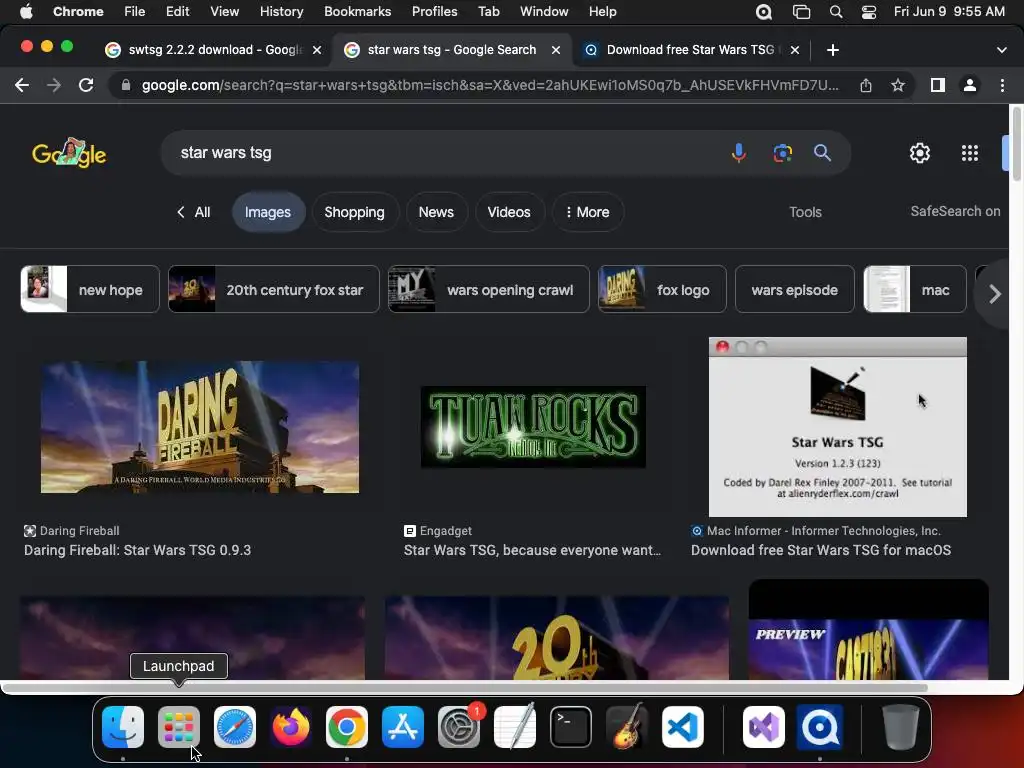
Task: Open the More search filters dropdown
Action: coord(588,212)
